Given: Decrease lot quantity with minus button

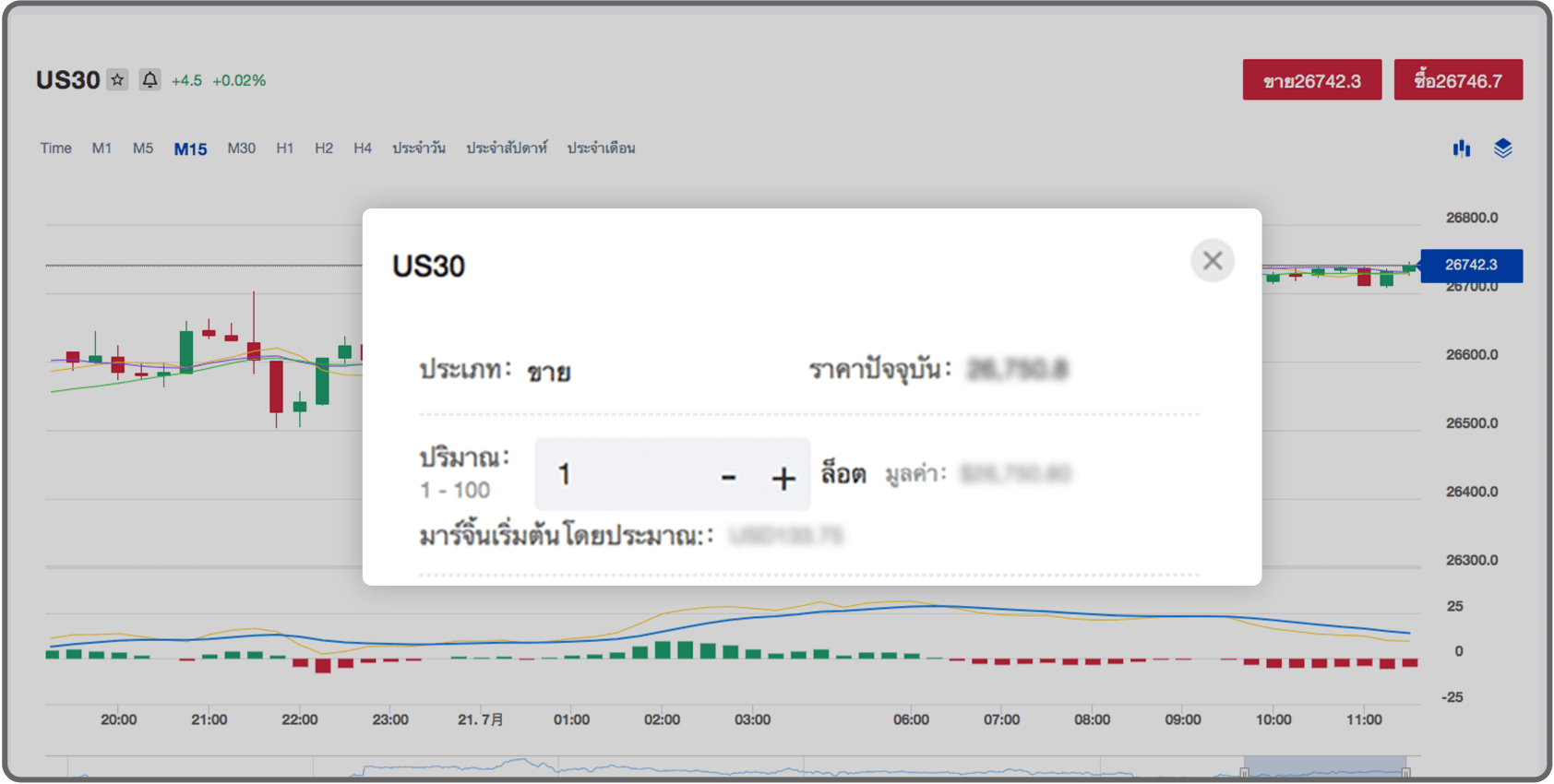Looking at the screenshot, I should [x=728, y=477].
